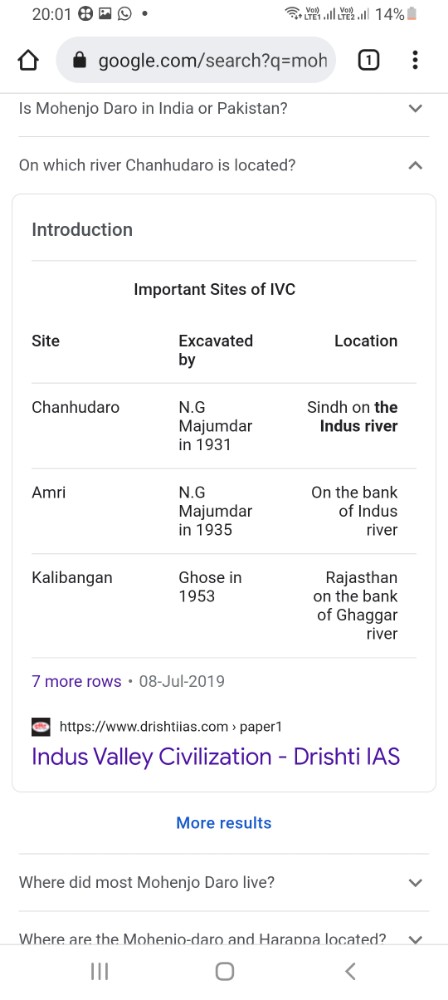Screen dimensions: 448x1000
Task: Tap the WhatsApp notification icon in status bar
Action: click(125, 13)
